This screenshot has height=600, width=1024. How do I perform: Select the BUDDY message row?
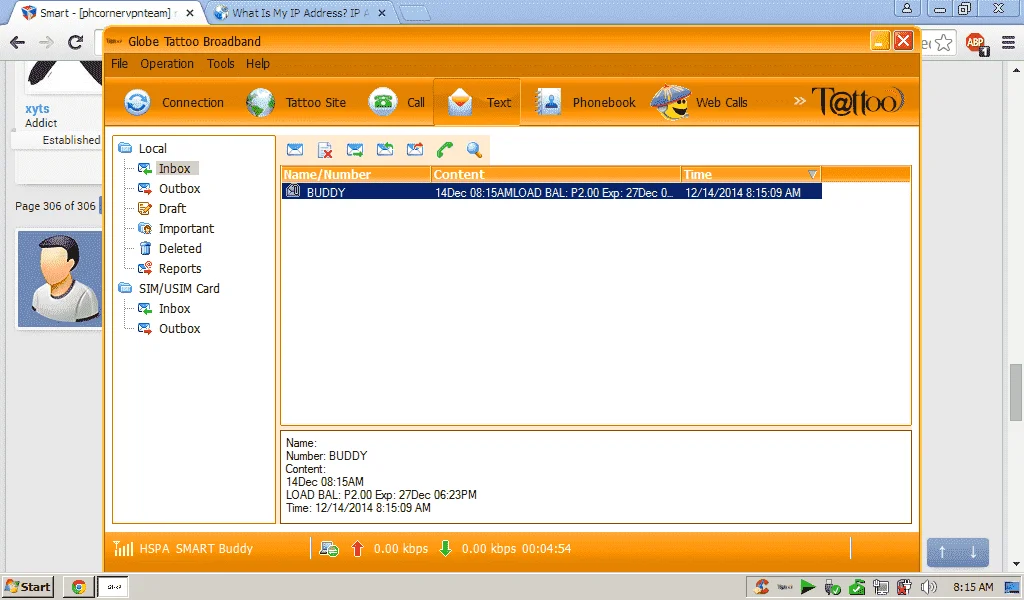tap(552, 192)
